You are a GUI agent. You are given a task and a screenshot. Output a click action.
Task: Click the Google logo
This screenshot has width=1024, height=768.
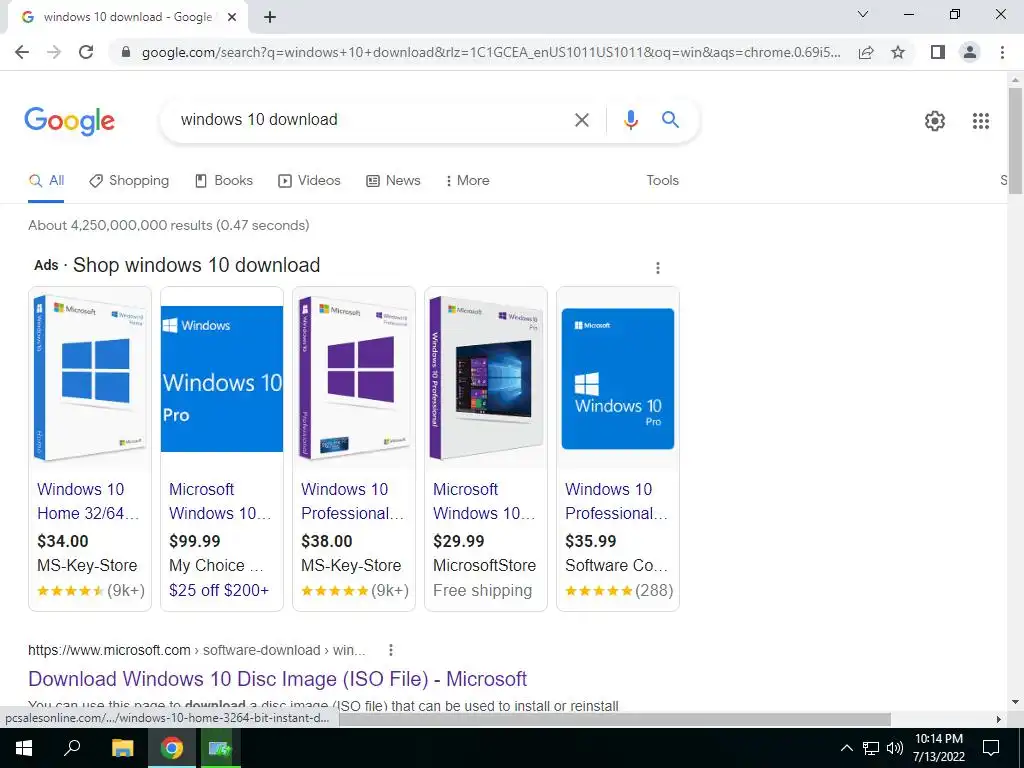(70, 121)
